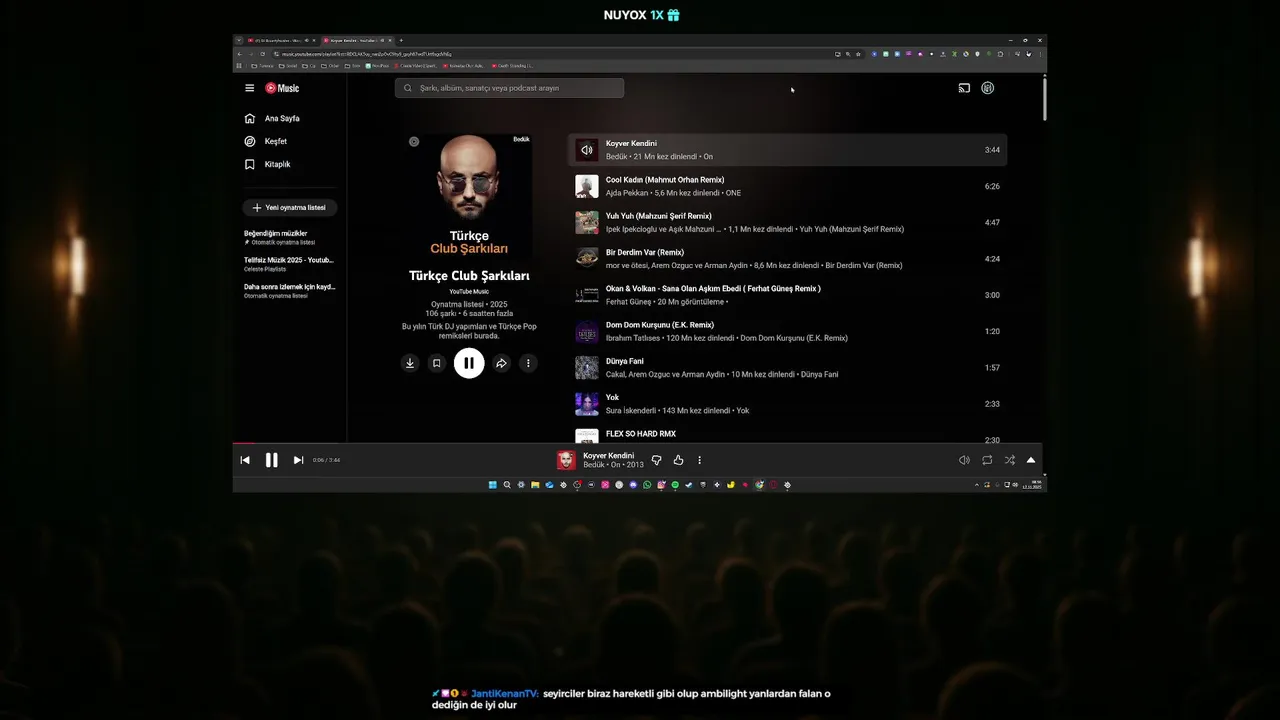Open Sura İskenderli artist link
This screenshot has height=720, width=1280.
(x=631, y=410)
